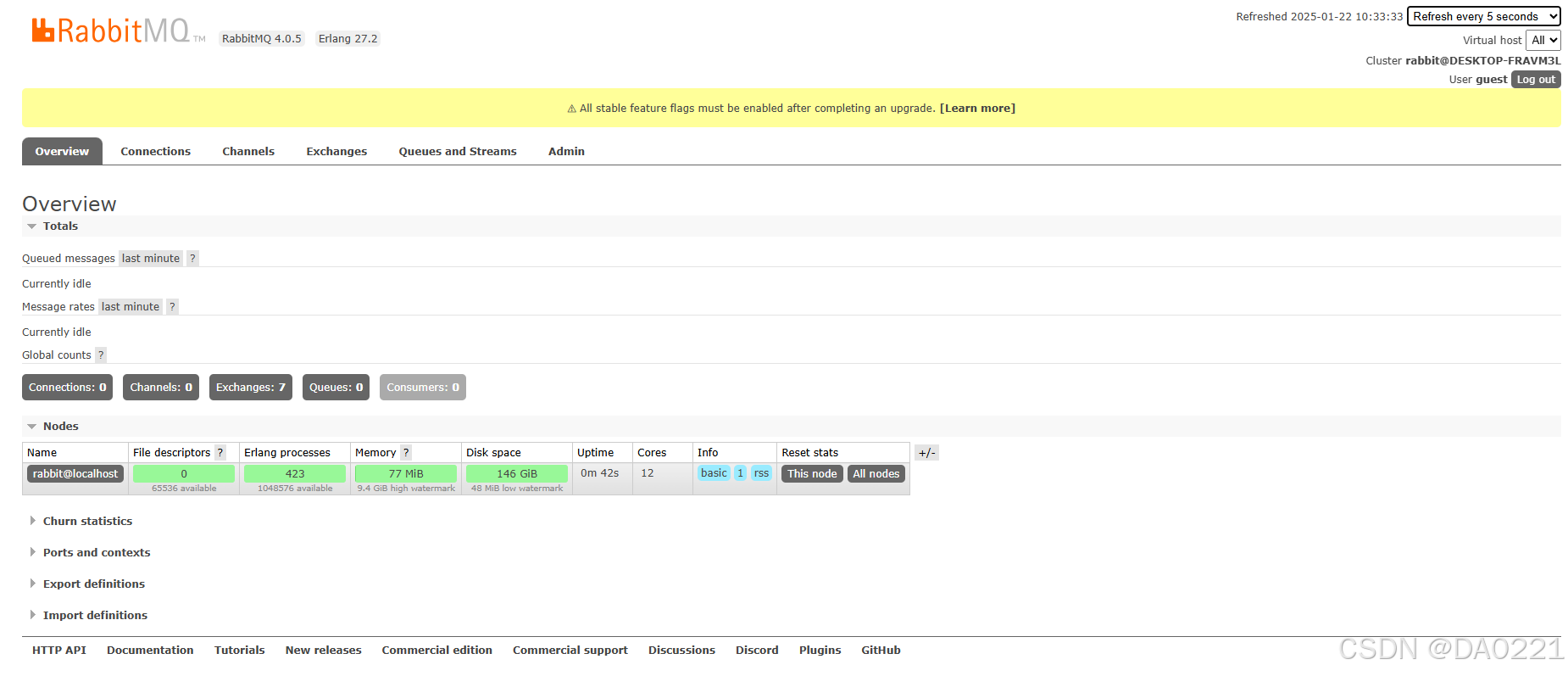
Task: Open the GitHub footer link
Action: point(881,651)
